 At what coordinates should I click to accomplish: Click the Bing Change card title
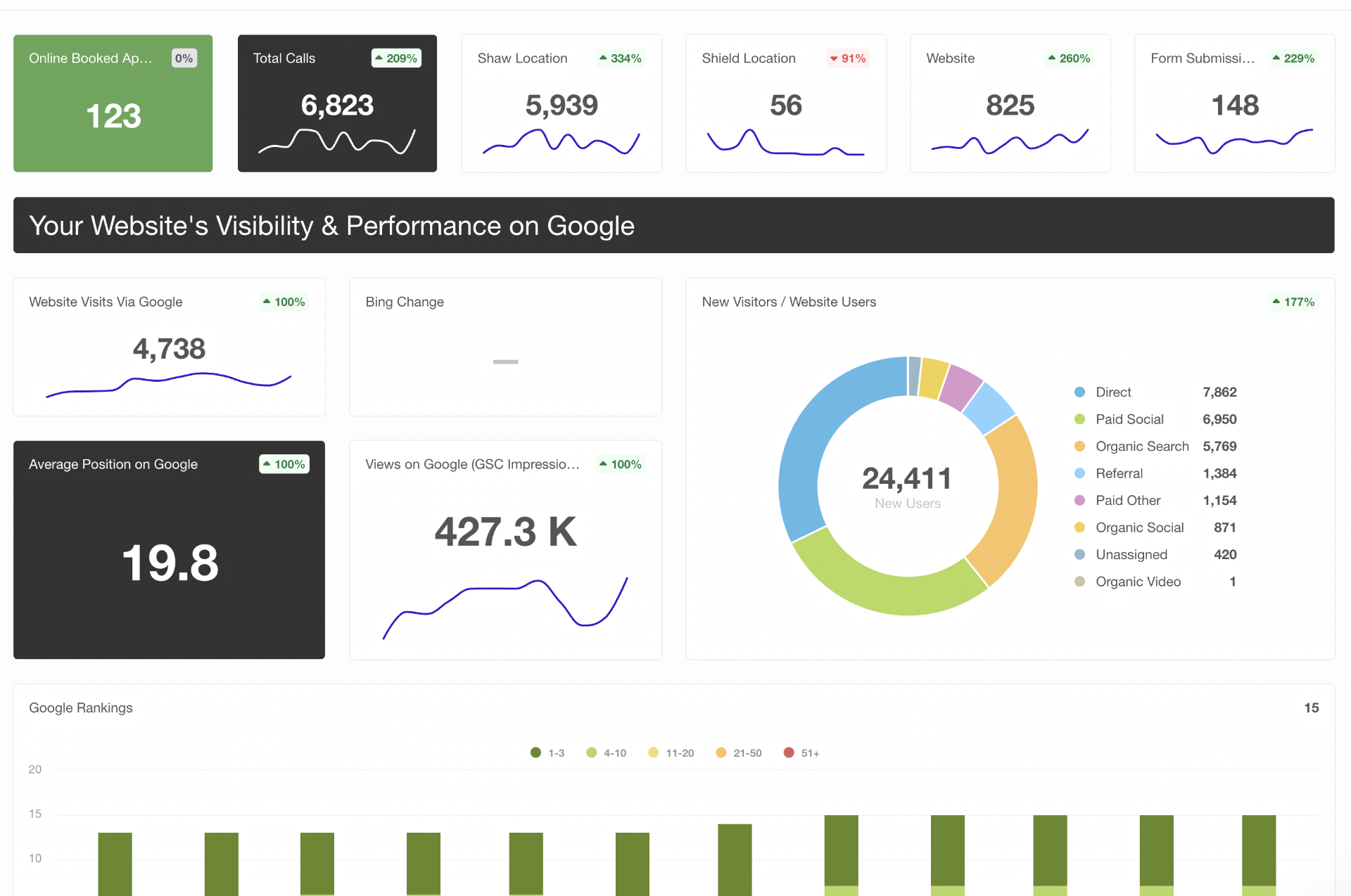405,302
